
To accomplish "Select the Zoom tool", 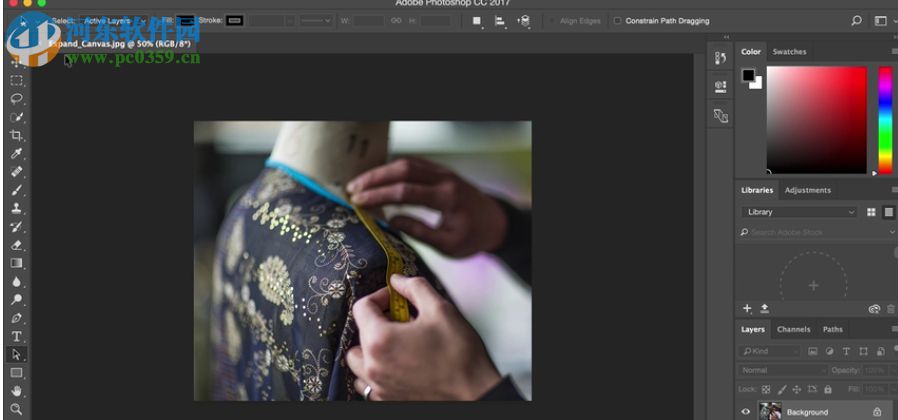I will (16, 409).
